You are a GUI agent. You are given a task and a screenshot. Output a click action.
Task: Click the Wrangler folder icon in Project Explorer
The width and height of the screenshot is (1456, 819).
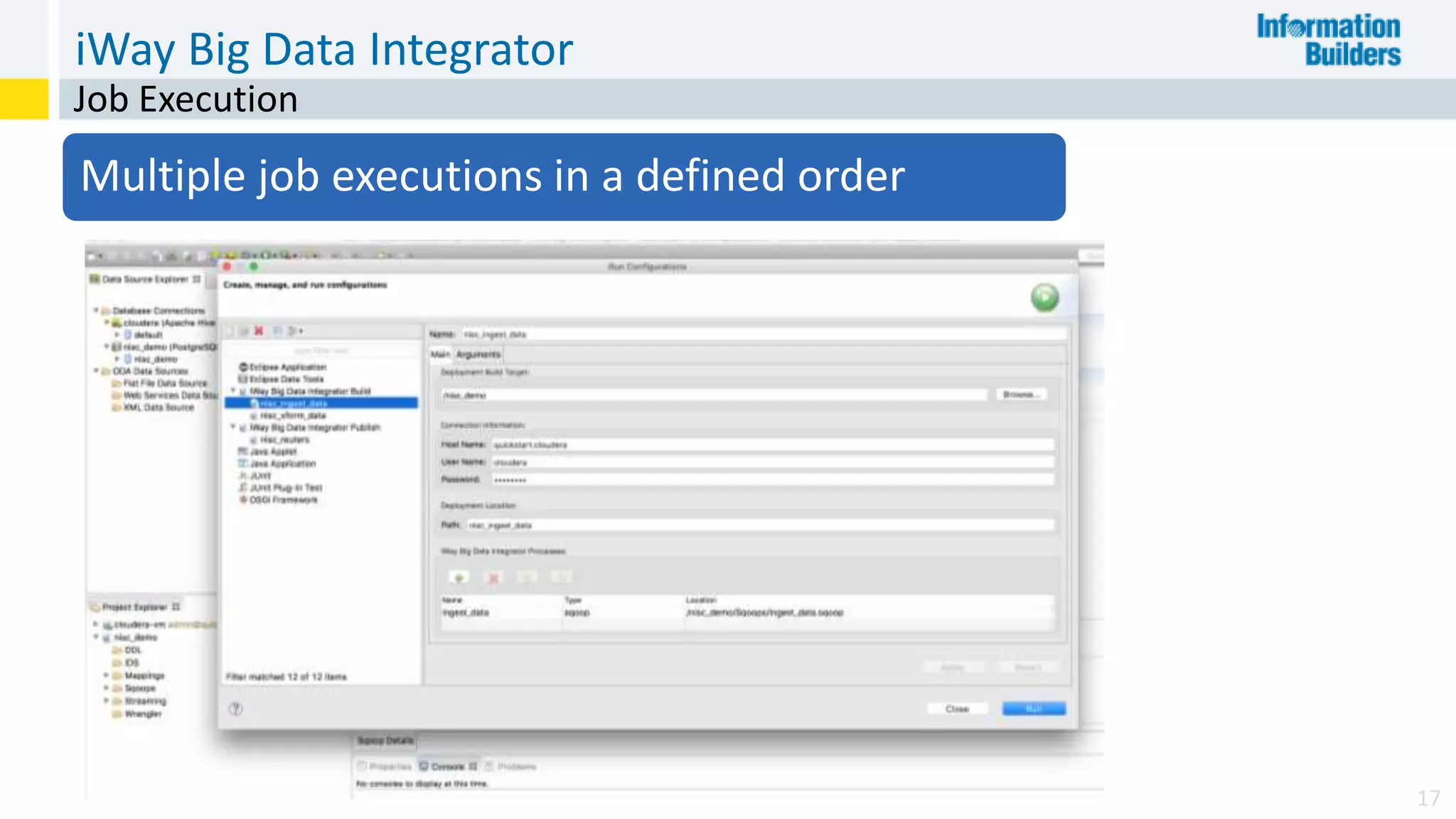click(117, 713)
